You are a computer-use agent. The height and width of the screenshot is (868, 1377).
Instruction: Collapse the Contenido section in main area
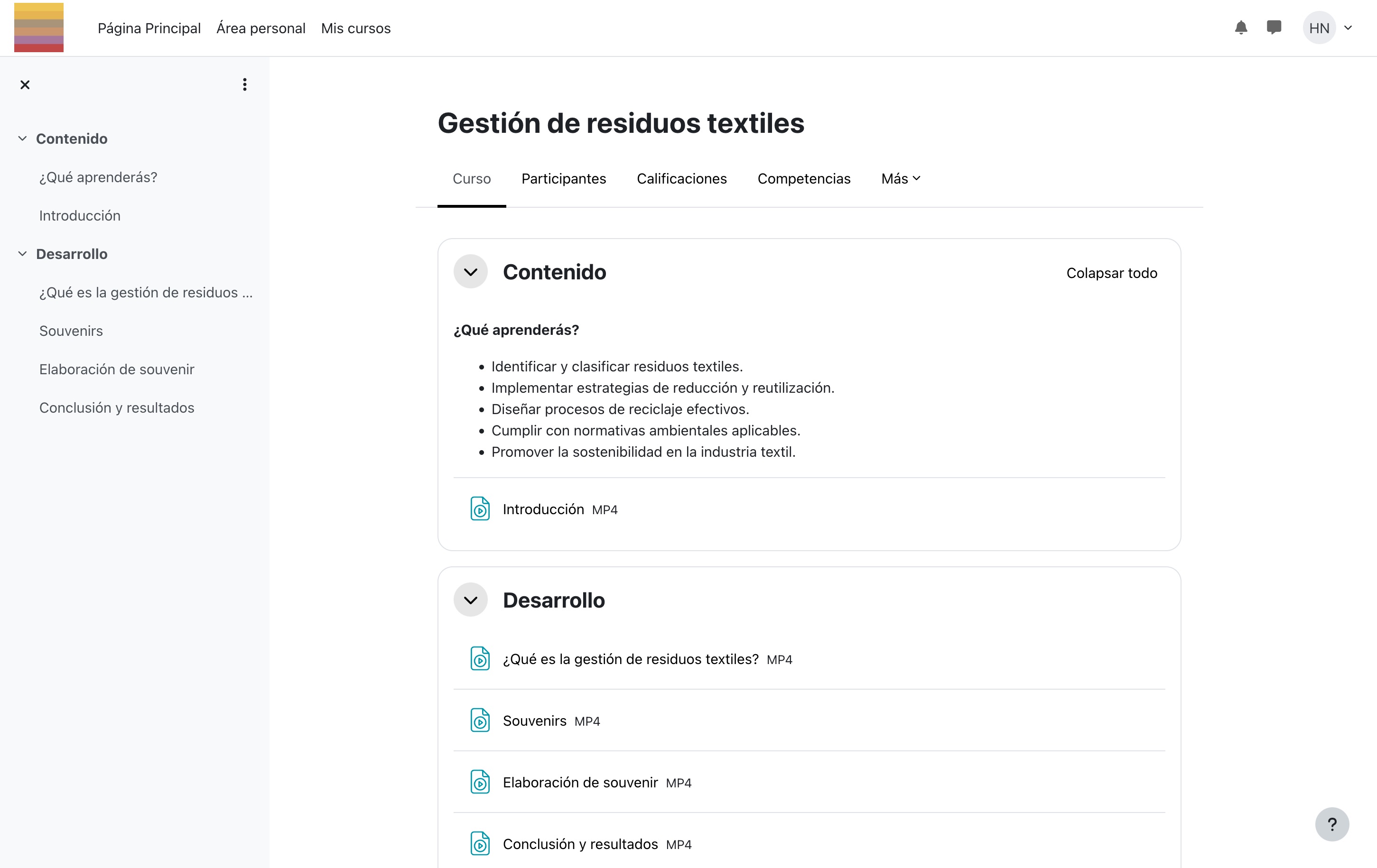[x=470, y=272]
